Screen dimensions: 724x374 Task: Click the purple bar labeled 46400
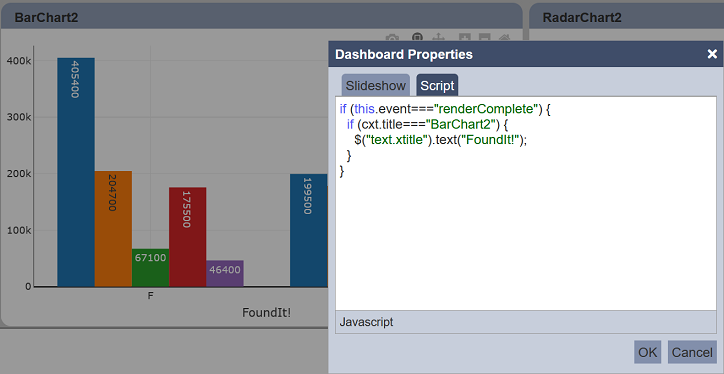pyautogui.click(x=225, y=273)
